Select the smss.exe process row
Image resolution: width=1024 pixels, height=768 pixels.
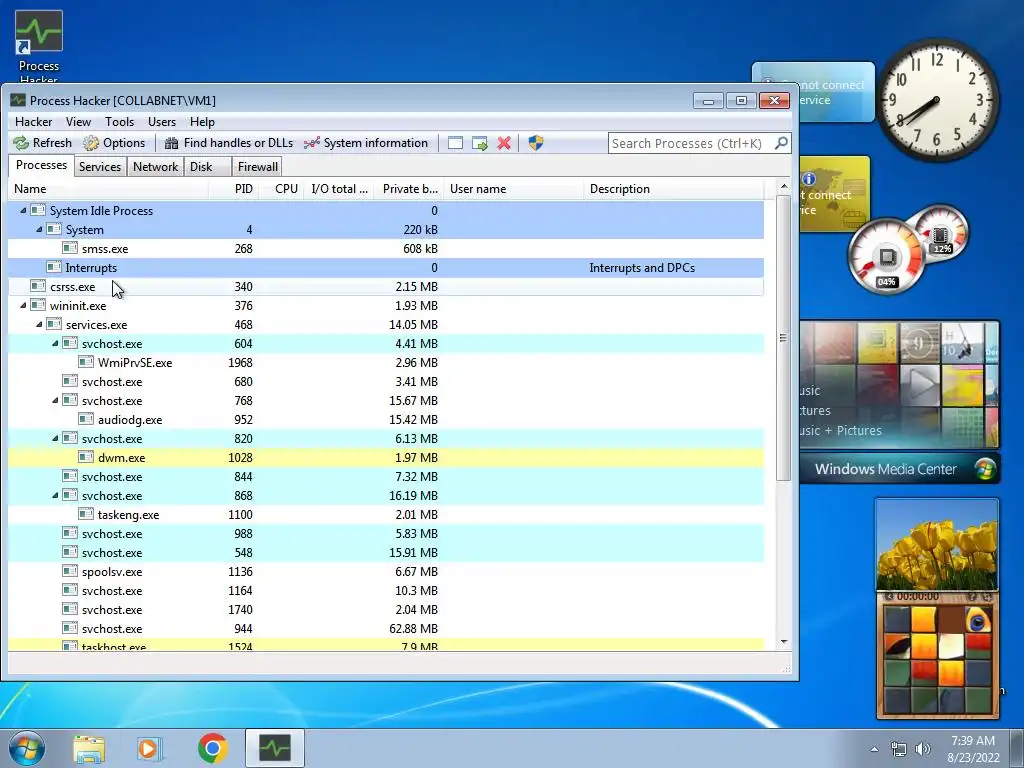tap(386, 249)
